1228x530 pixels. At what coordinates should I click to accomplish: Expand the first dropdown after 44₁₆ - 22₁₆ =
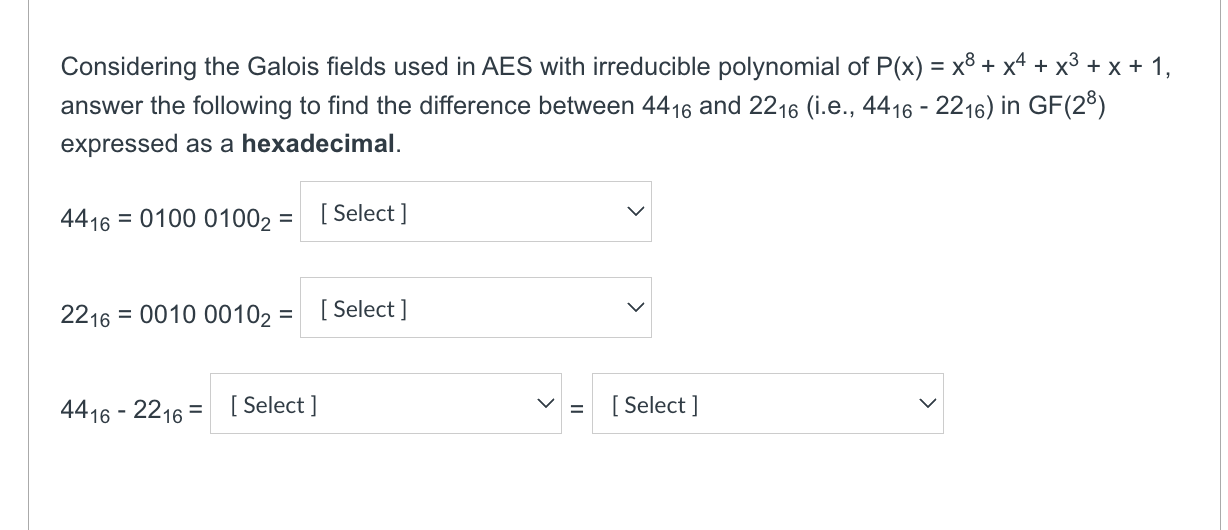[387, 404]
